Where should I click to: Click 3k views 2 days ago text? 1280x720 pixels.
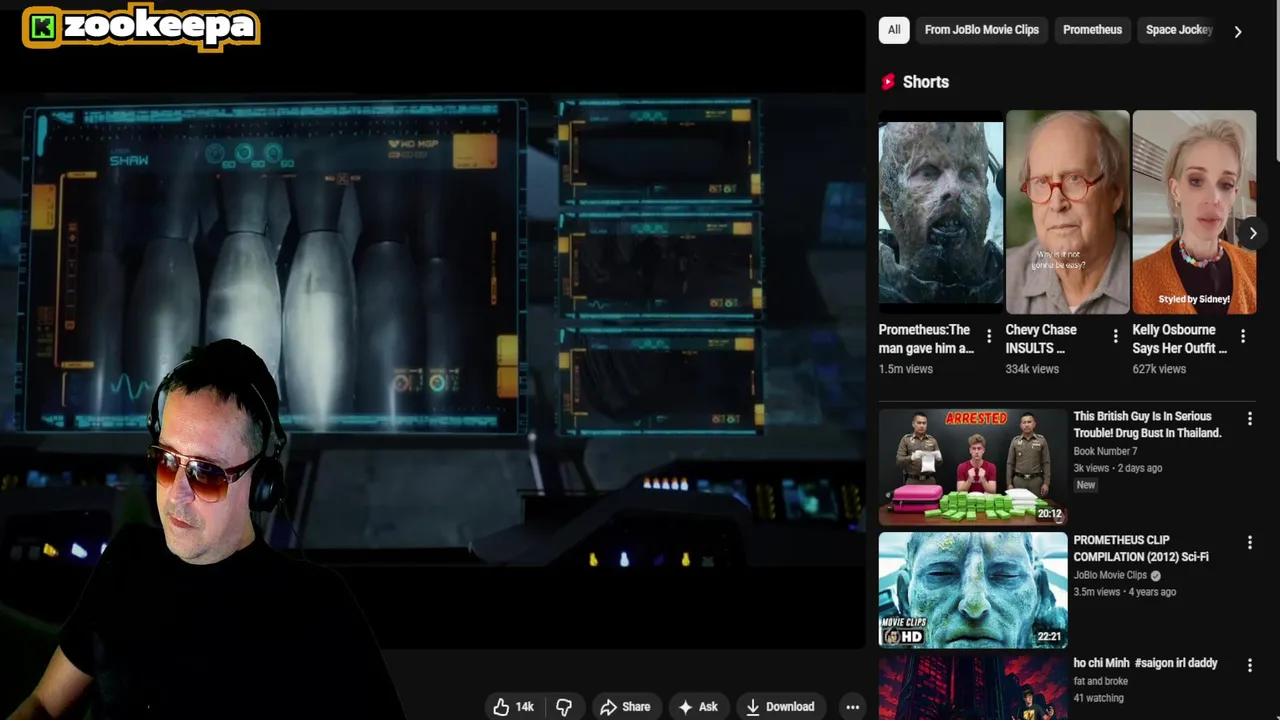tap(1117, 468)
